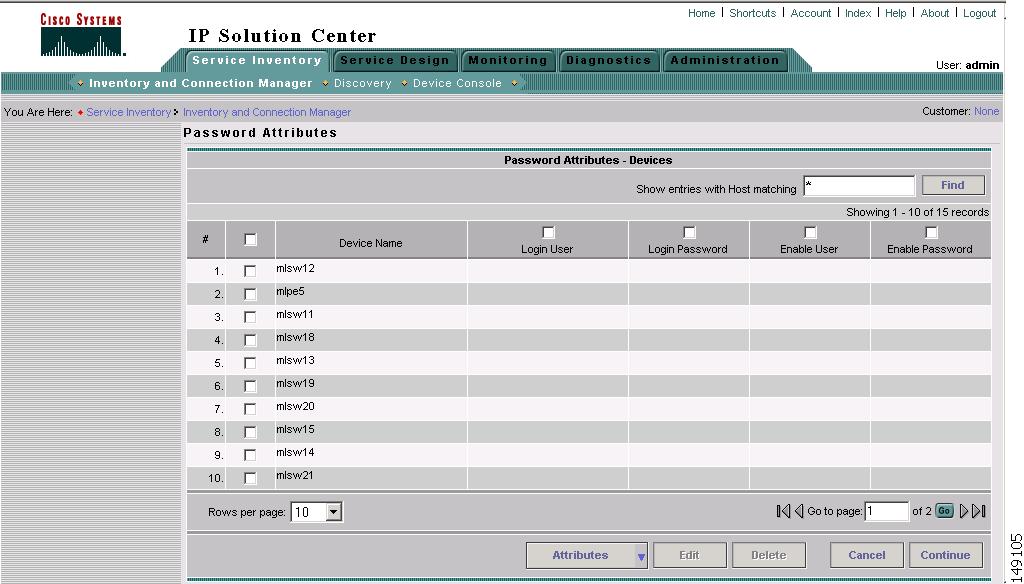Open the Diagnostics tab

click(608, 60)
